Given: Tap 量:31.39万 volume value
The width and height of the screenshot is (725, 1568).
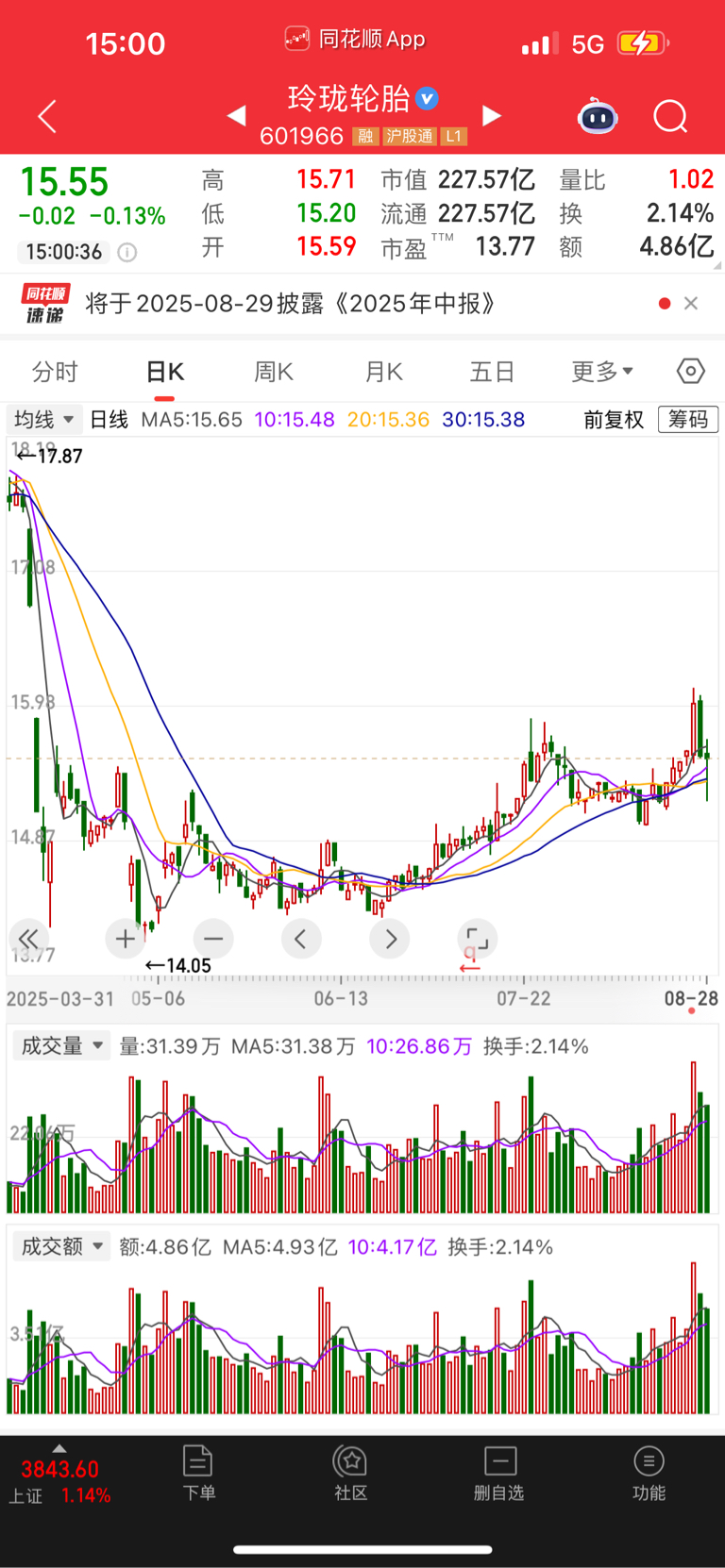Looking at the screenshot, I should coord(170,1045).
